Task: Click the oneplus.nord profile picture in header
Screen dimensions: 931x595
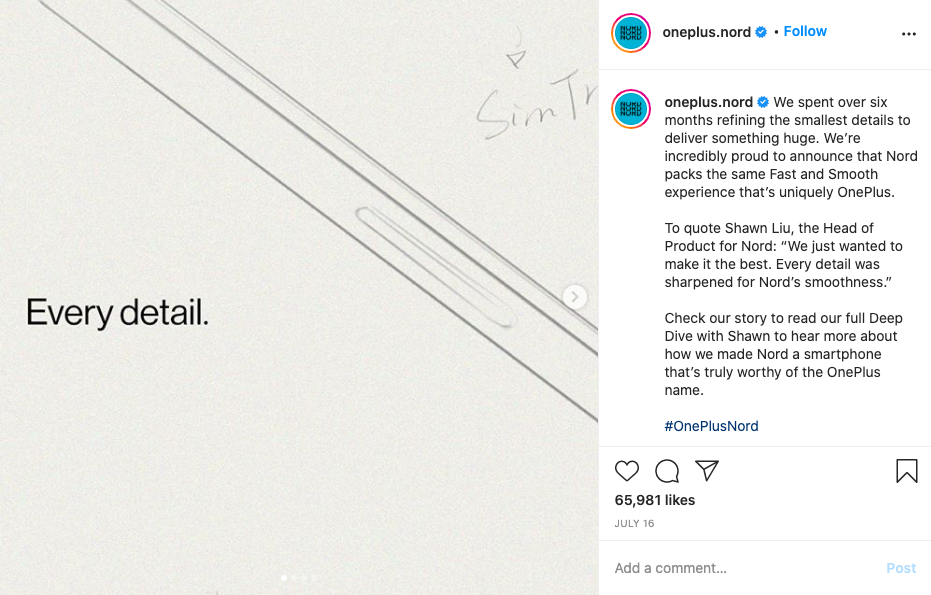Action: coord(631,33)
